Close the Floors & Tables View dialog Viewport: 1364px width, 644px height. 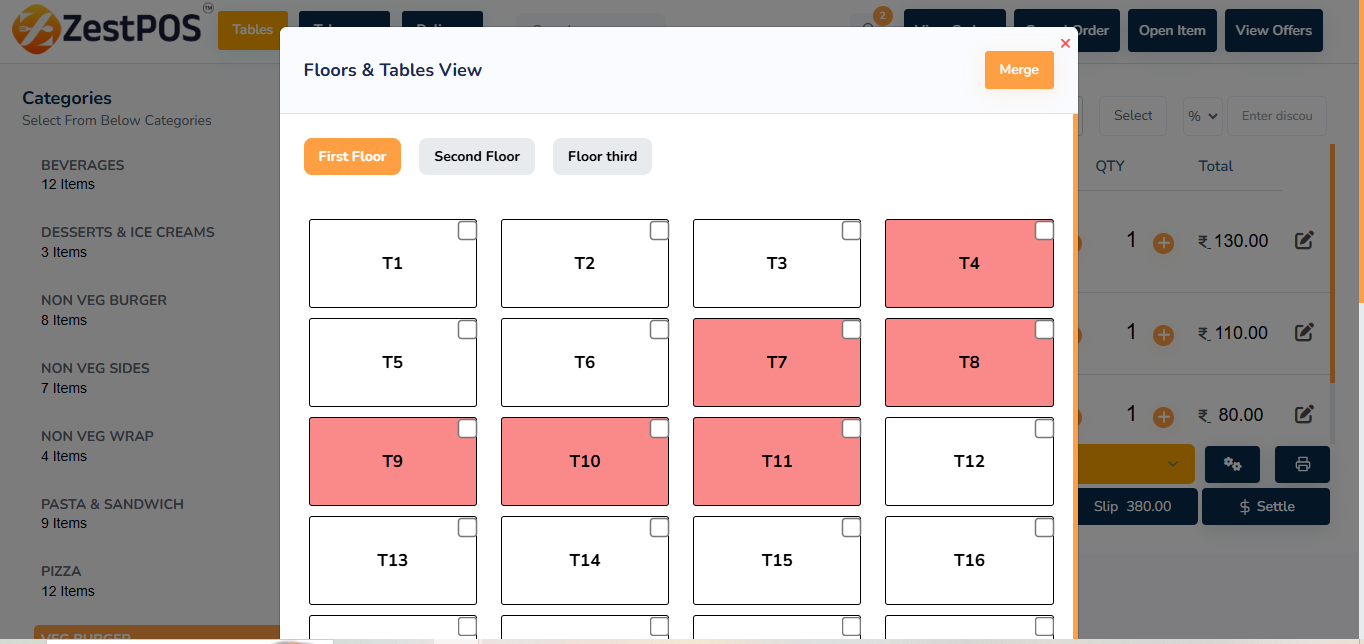point(1065,43)
